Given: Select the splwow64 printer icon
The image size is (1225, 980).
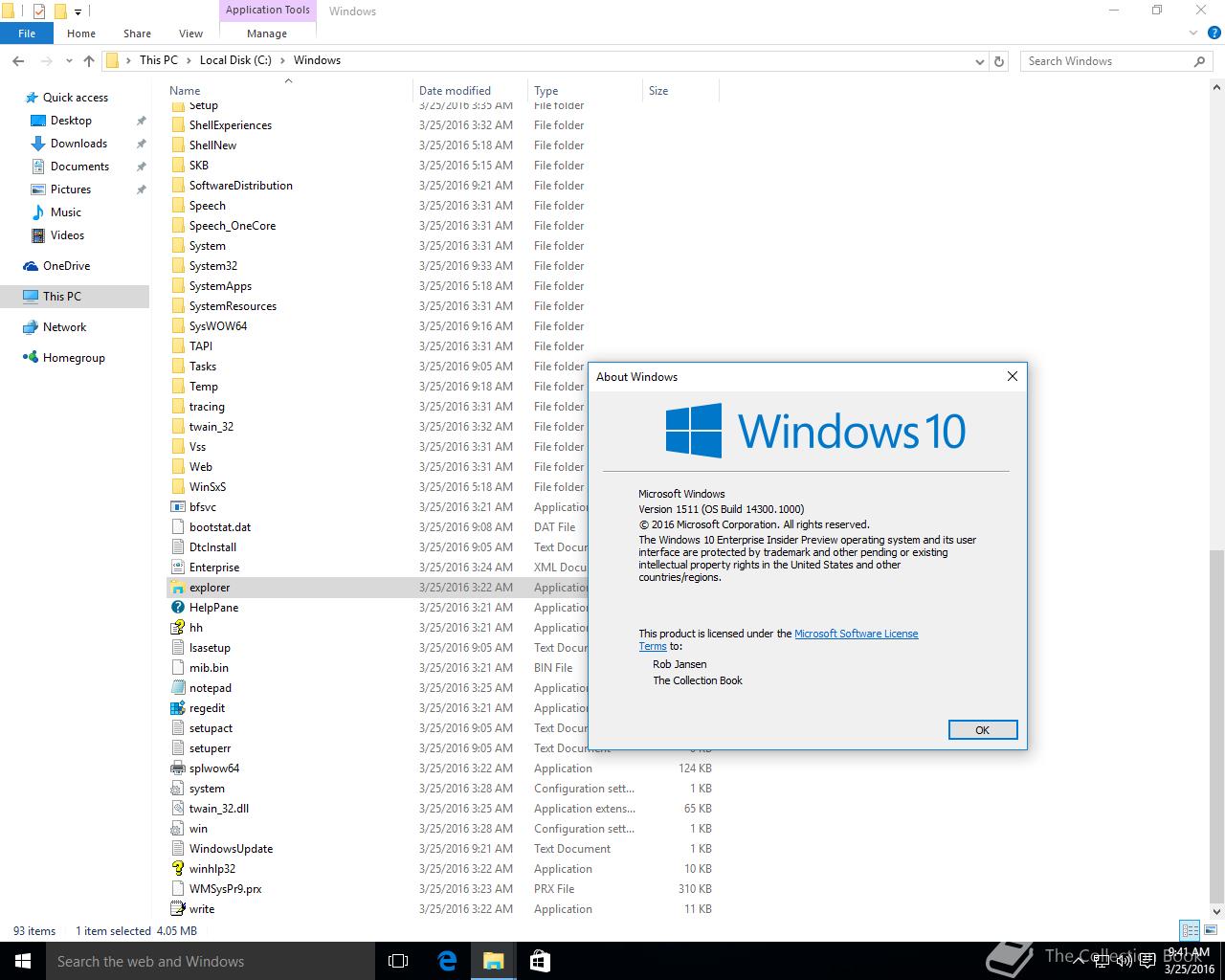Looking at the screenshot, I should point(177,768).
